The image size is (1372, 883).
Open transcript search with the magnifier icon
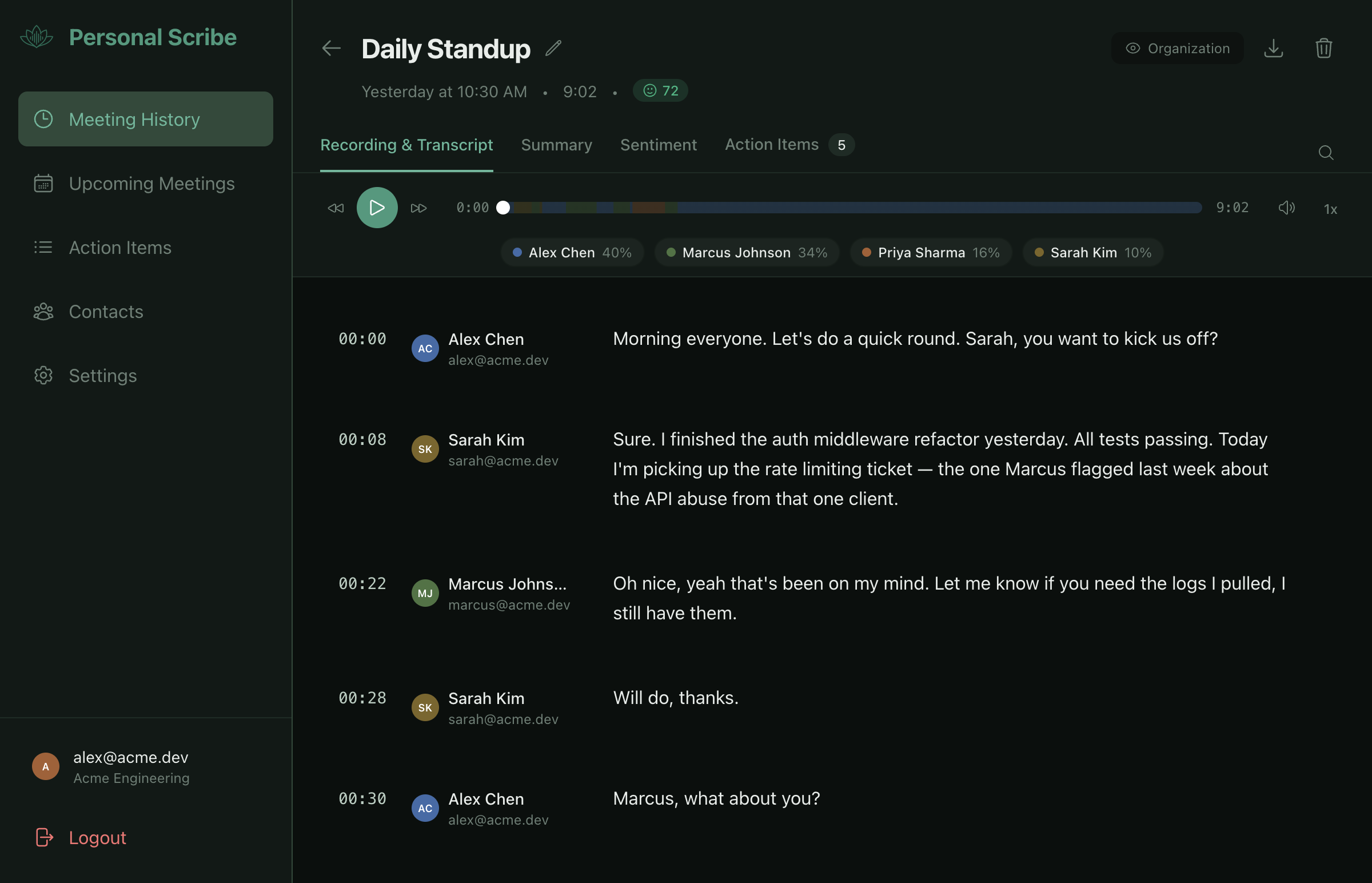[x=1326, y=153]
